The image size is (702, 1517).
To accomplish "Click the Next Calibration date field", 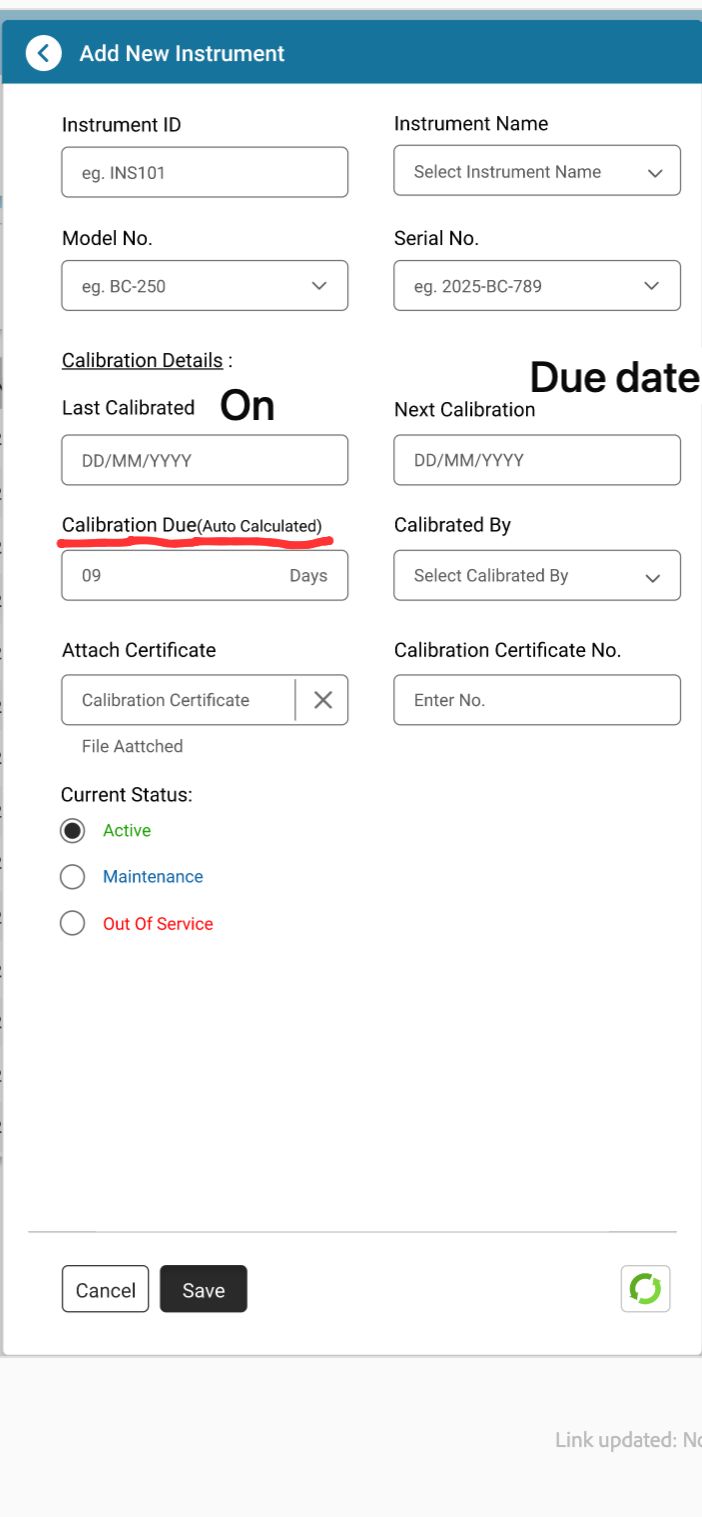I will [x=537, y=461].
